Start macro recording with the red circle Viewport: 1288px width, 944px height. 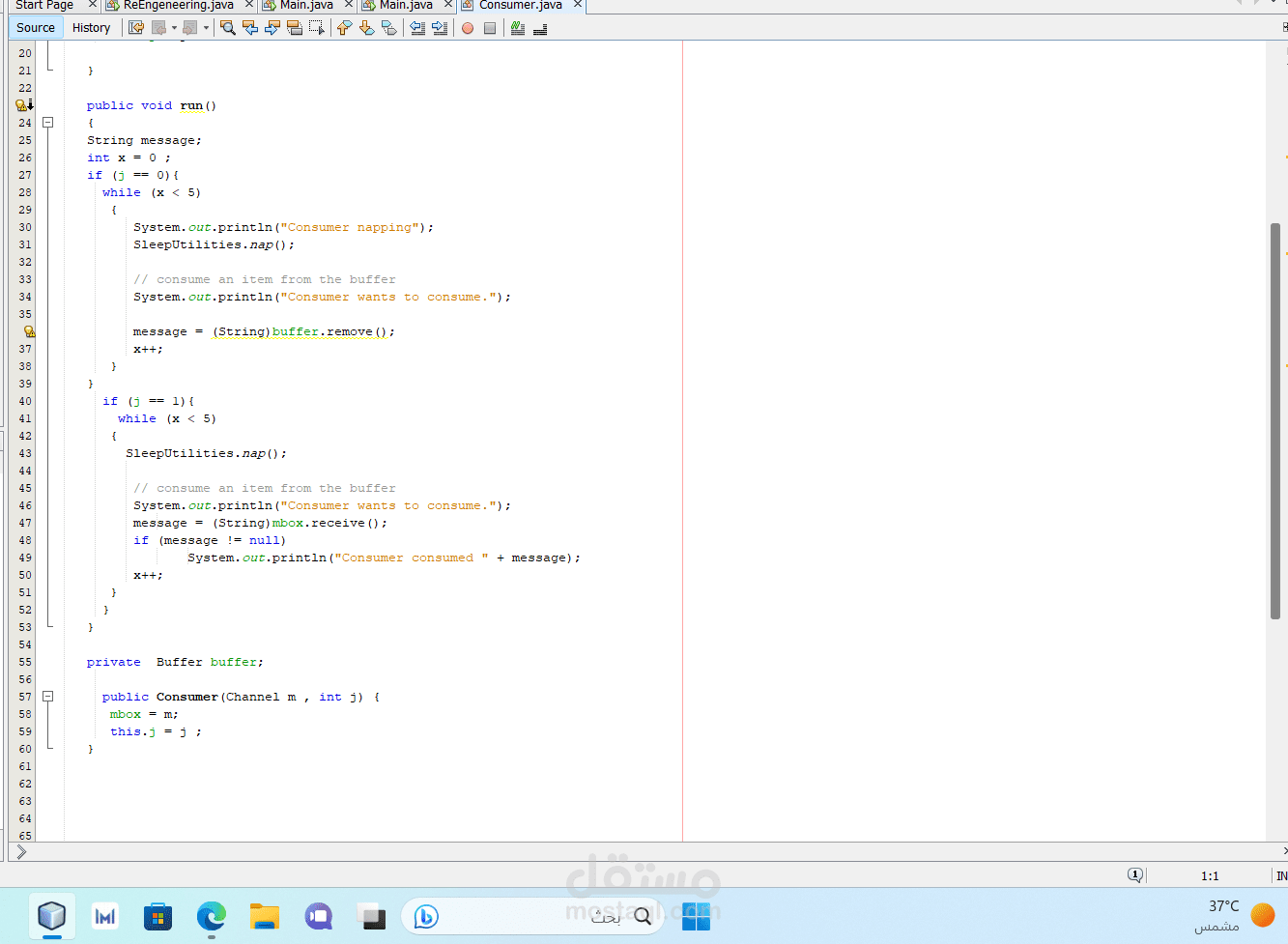coord(468,28)
